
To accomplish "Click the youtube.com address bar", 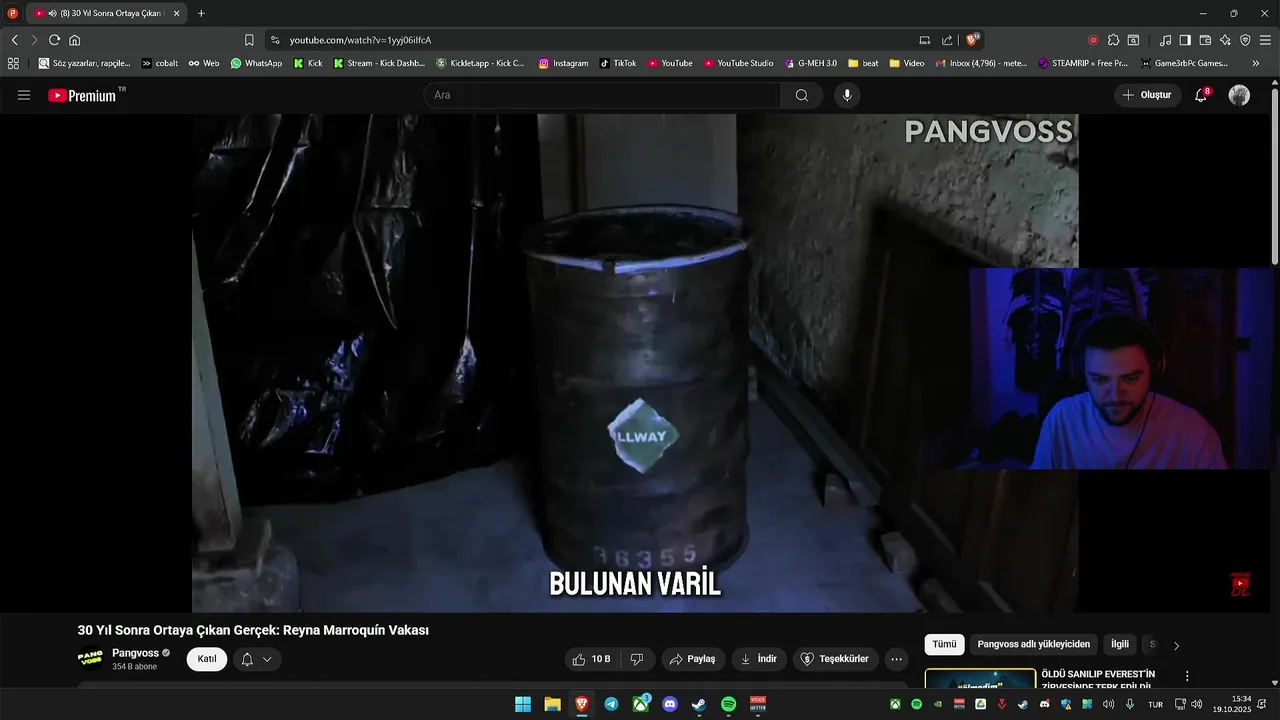I will [x=600, y=40].
